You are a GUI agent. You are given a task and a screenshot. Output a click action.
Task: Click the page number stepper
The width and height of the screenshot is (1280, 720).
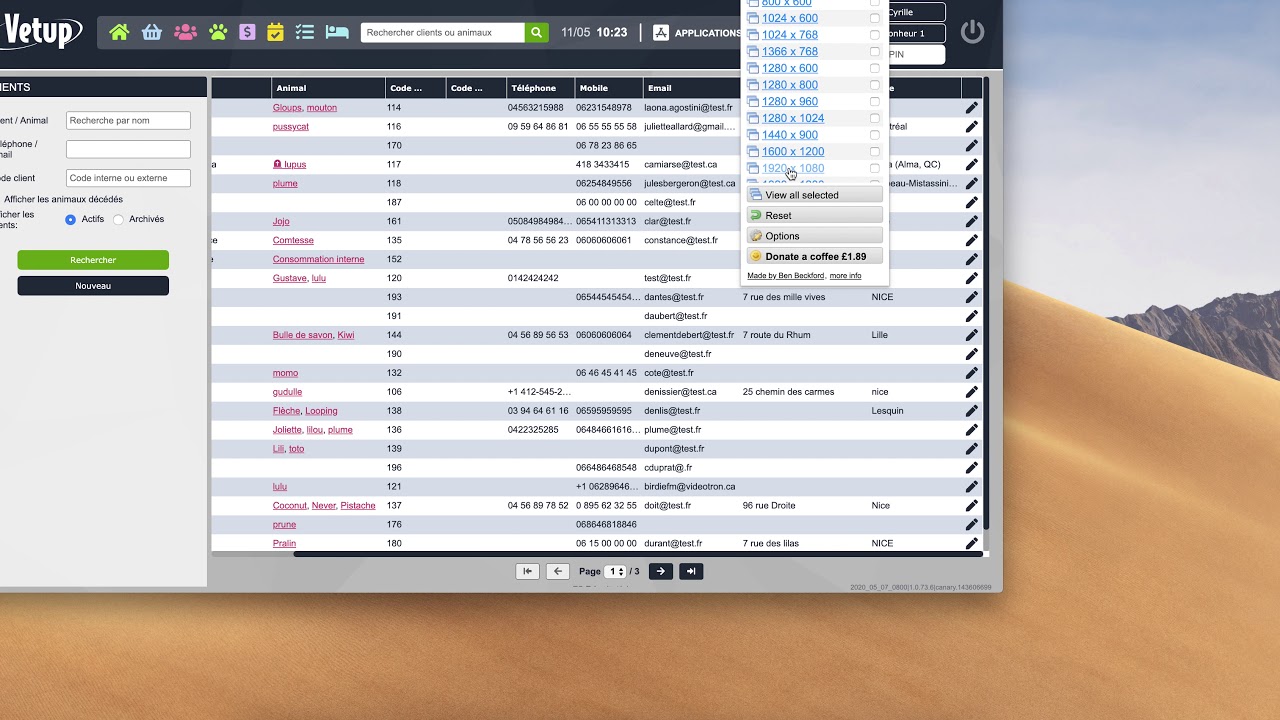tap(616, 572)
